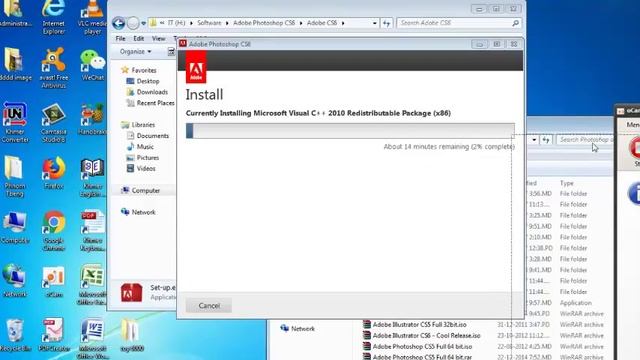Image resolution: width=640 pixels, height=360 pixels.
Task: Click Search Adobe CS6 input field
Action: (453, 23)
